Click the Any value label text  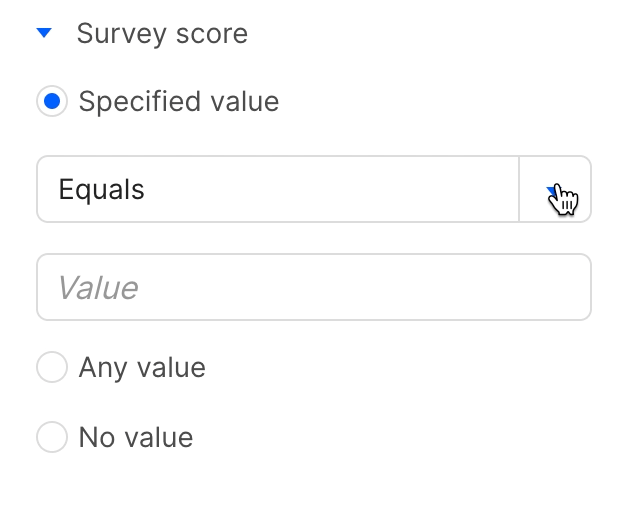[x=142, y=367]
